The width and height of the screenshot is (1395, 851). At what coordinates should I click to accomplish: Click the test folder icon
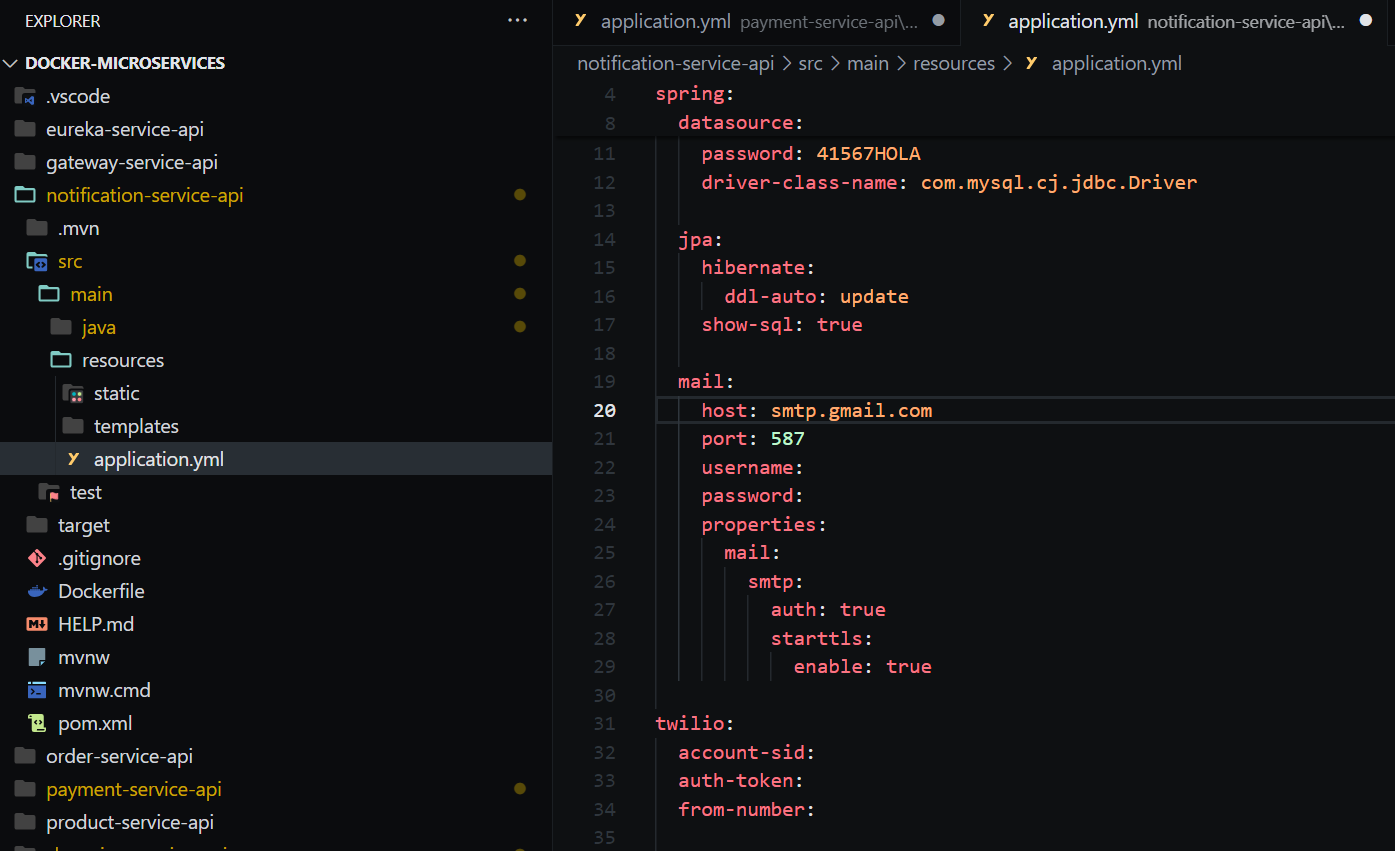[50, 492]
